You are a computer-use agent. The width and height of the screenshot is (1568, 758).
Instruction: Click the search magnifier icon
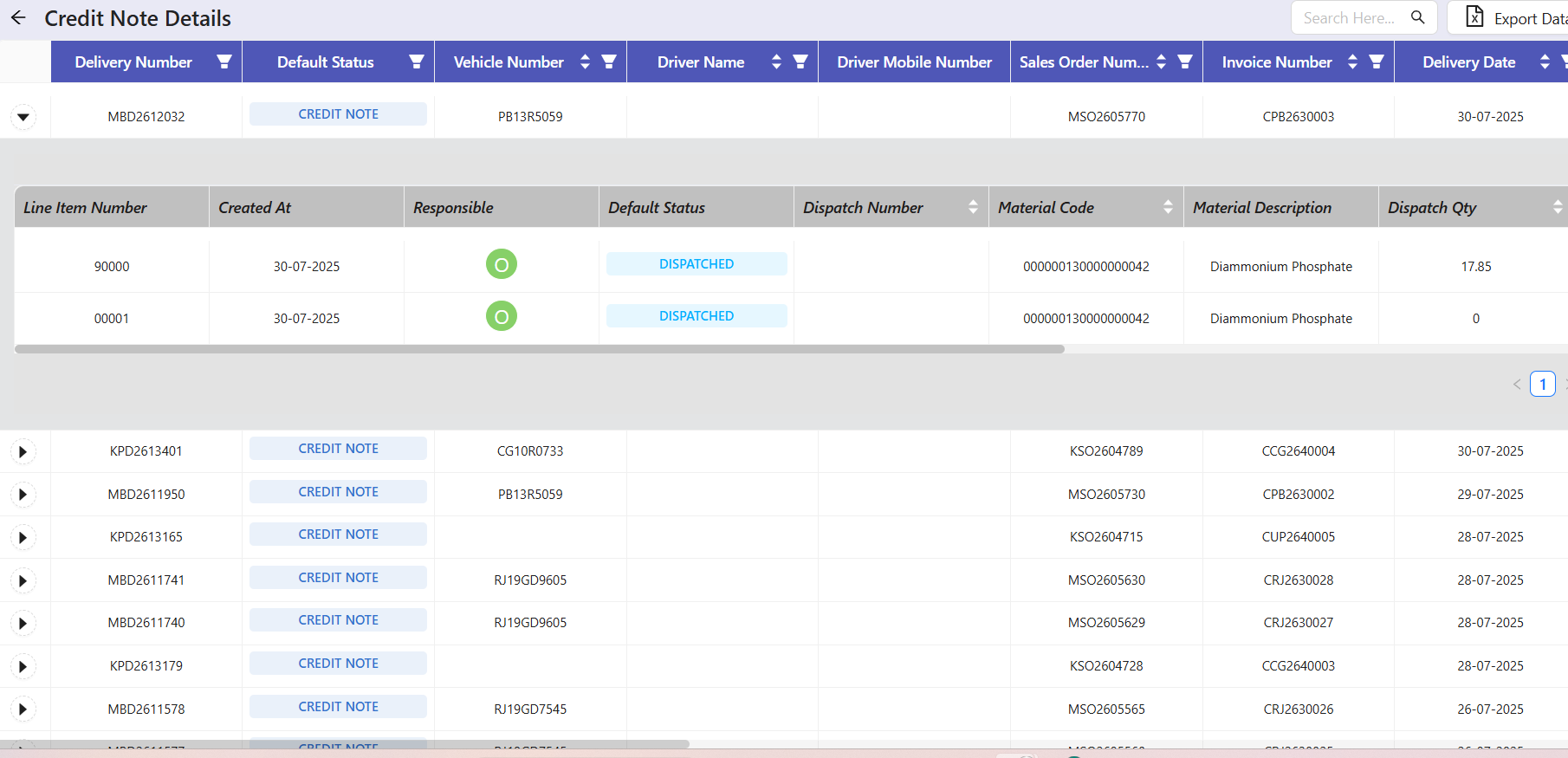pos(1417,17)
